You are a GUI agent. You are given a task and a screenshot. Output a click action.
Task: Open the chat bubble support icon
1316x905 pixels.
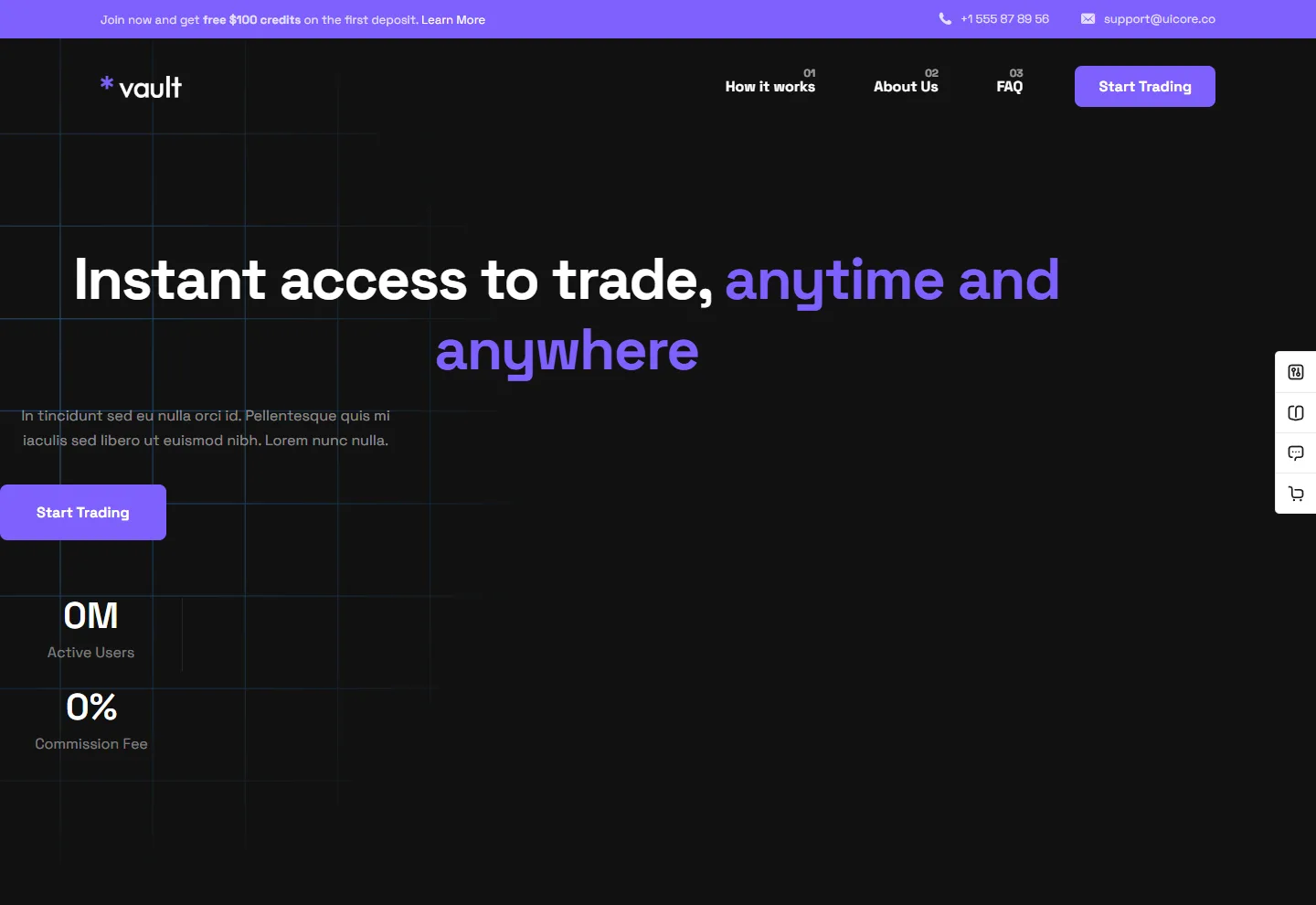pos(1296,452)
